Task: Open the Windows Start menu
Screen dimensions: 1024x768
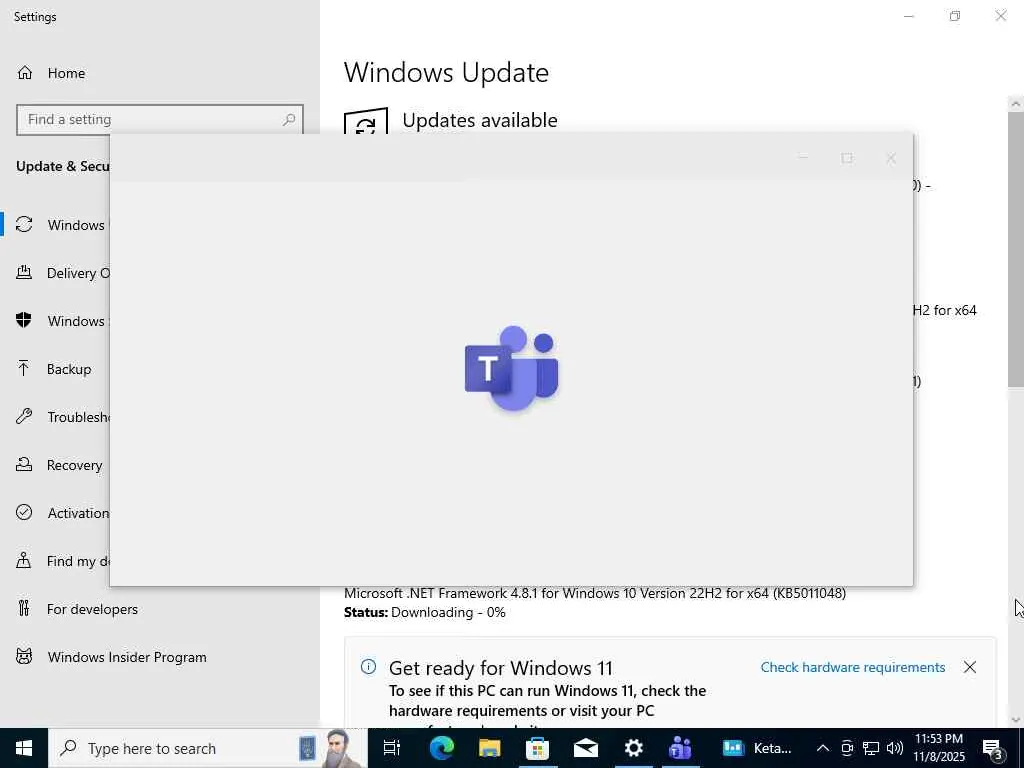Action: 24,748
